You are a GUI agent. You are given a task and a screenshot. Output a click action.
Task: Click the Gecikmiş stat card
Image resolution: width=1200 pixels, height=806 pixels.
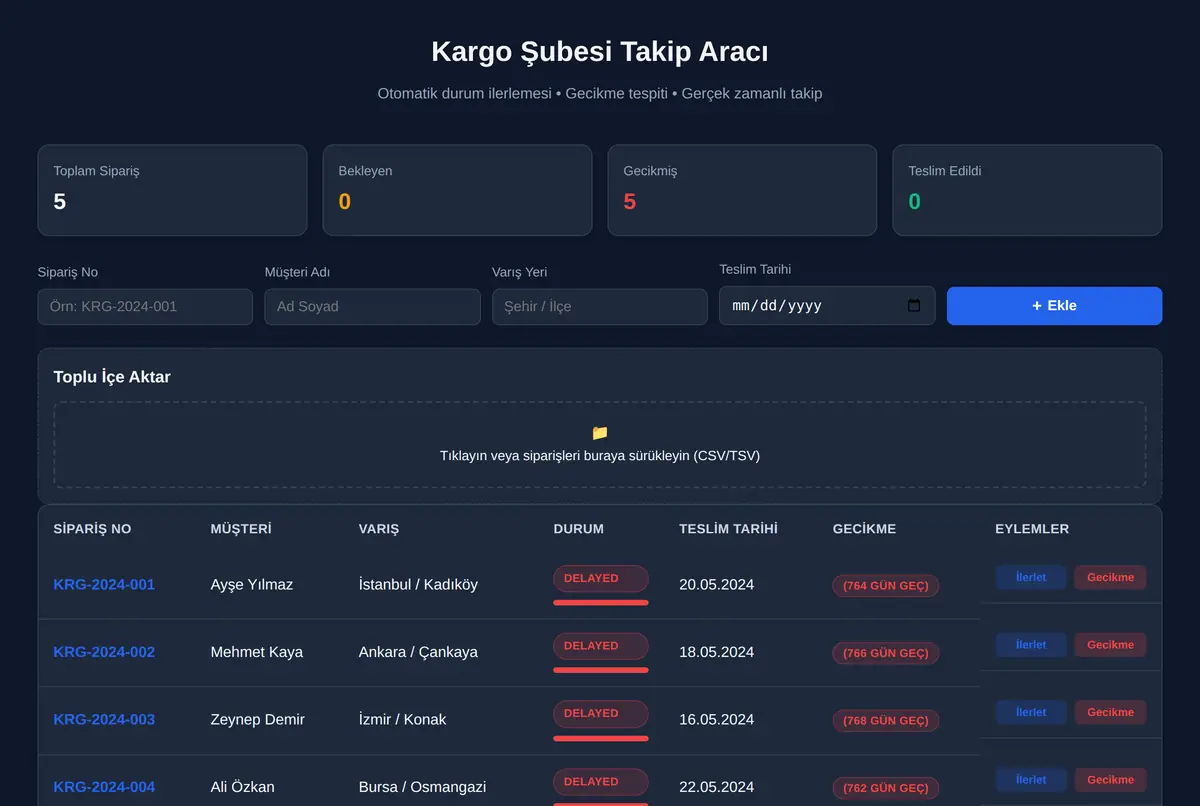tap(742, 190)
